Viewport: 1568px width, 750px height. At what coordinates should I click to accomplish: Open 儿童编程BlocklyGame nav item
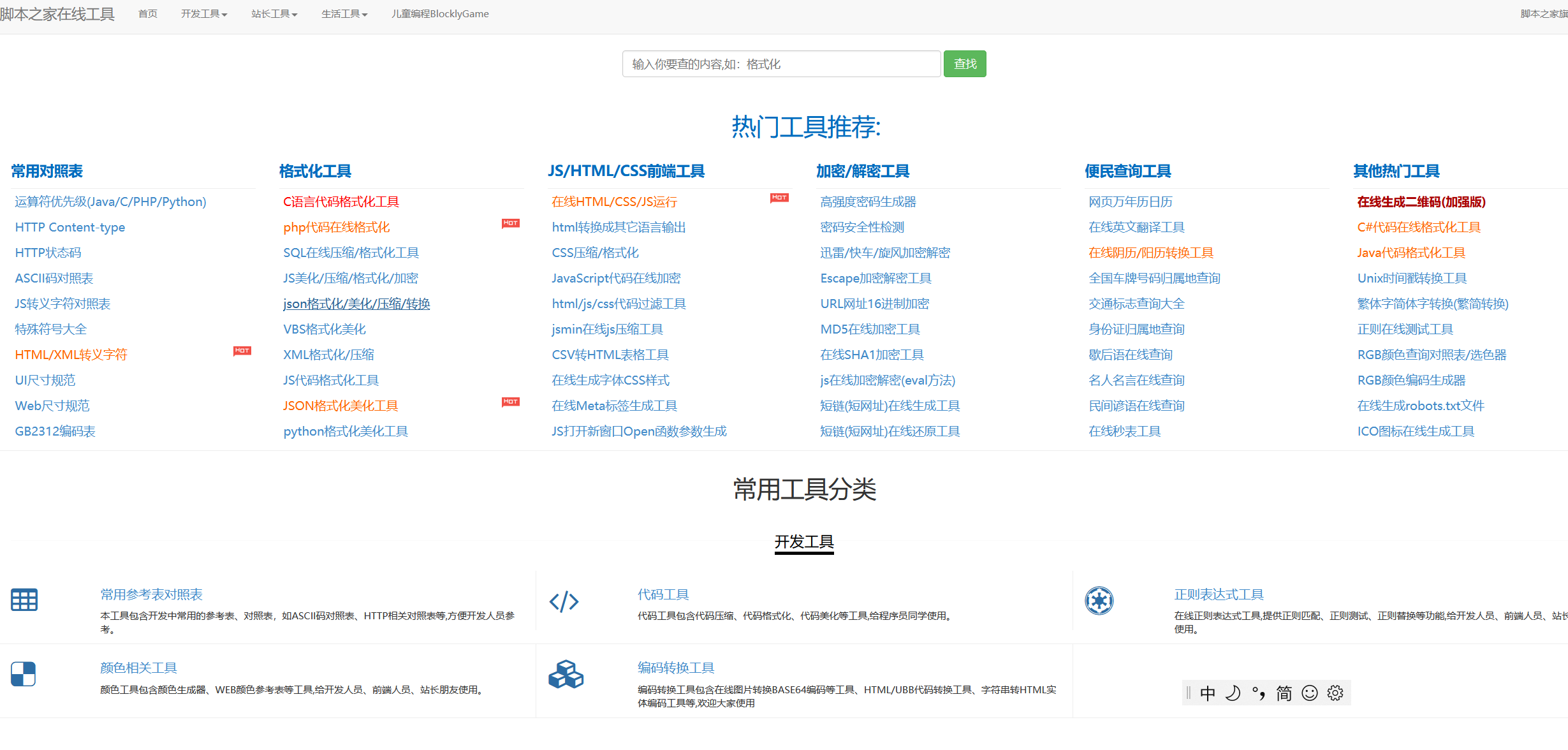click(x=440, y=14)
